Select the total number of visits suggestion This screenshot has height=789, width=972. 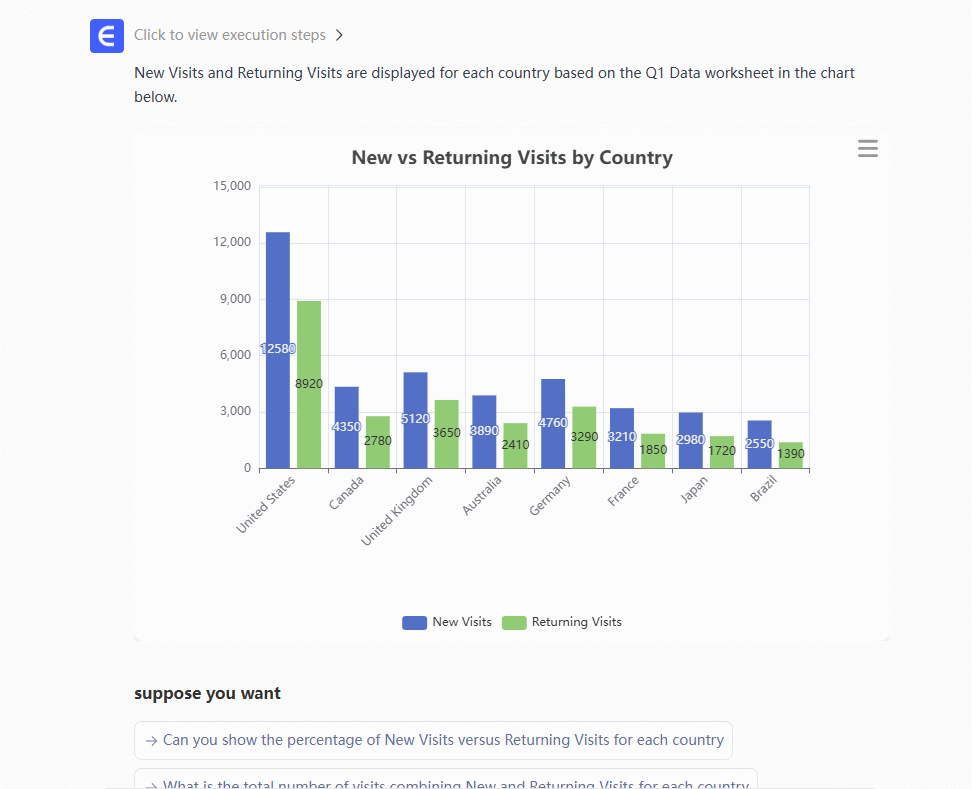tap(445, 780)
